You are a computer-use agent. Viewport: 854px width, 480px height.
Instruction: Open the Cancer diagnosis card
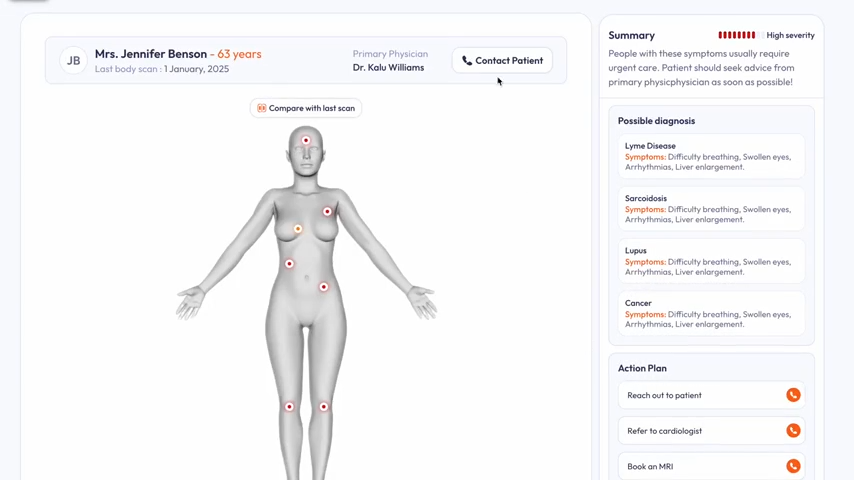click(x=711, y=313)
